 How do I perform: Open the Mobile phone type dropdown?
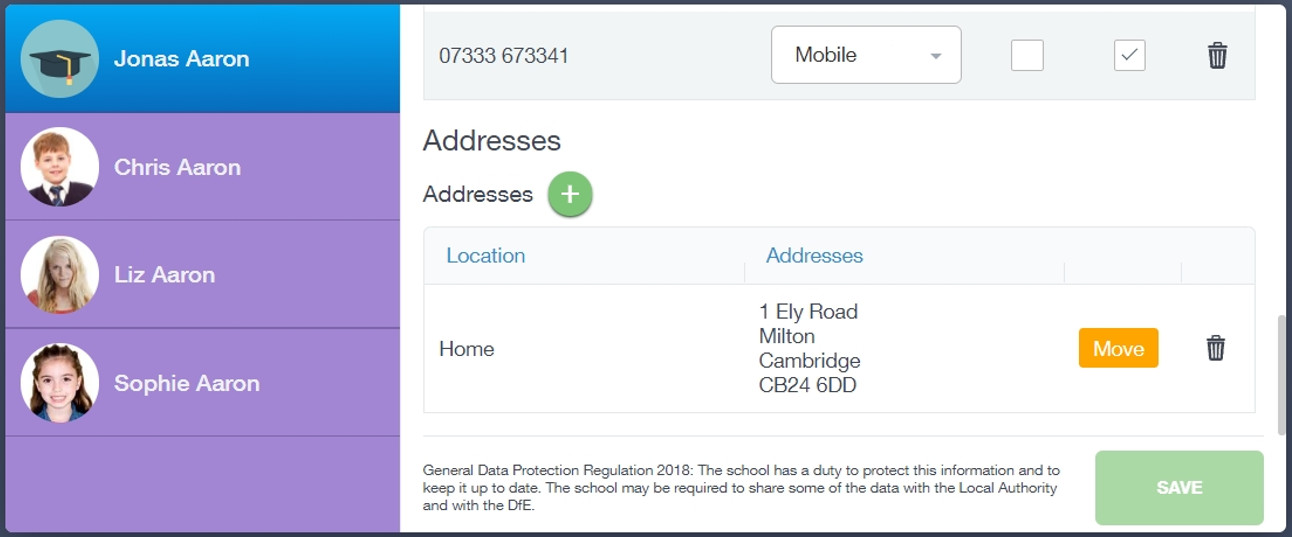(865, 55)
